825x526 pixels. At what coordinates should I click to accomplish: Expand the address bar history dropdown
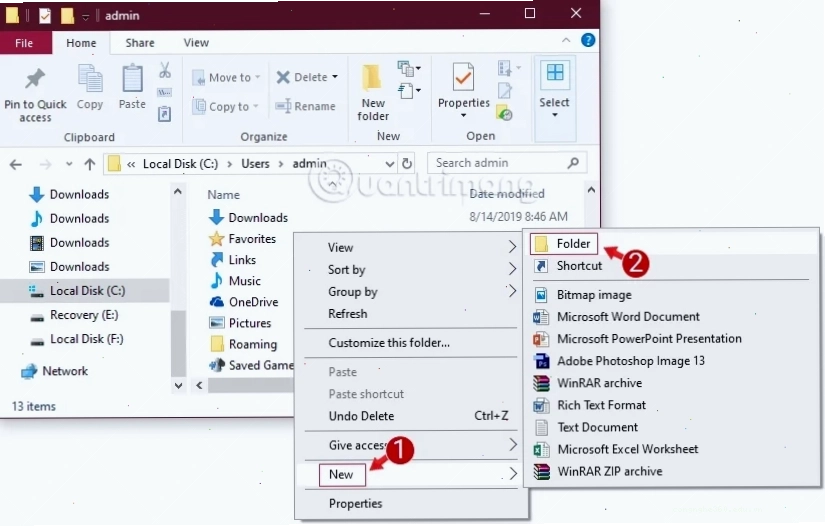(389, 164)
